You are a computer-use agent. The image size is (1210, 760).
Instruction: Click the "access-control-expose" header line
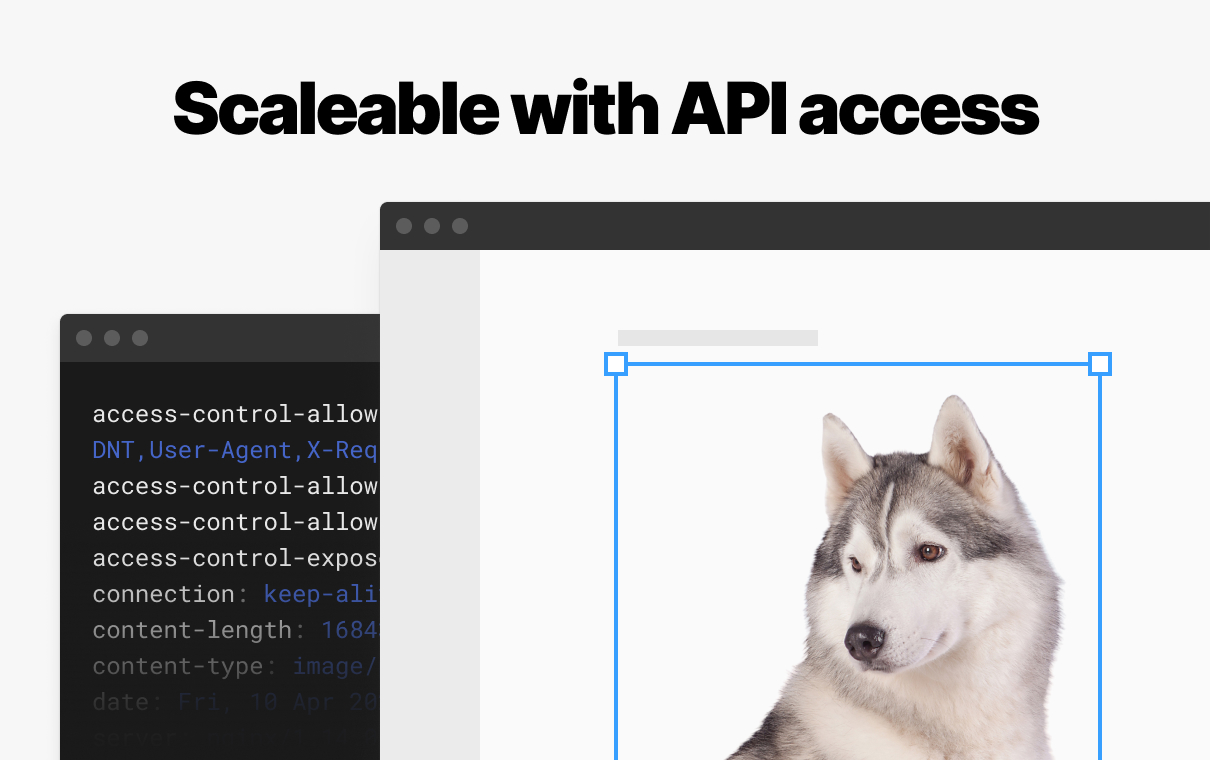coord(234,558)
